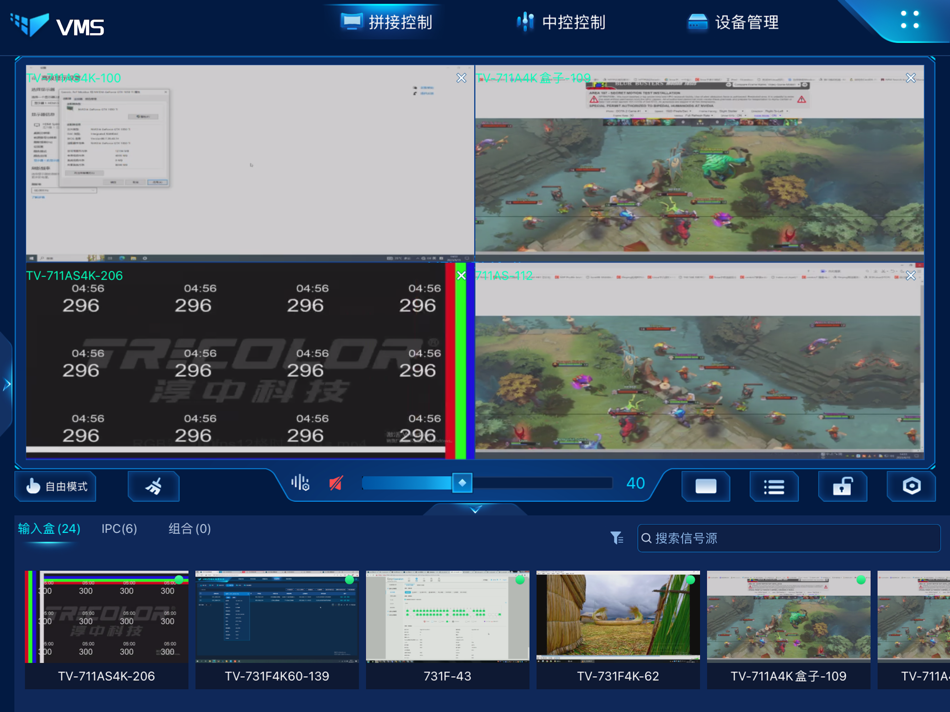Click the VMS logo
The width and height of the screenshot is (950, 712).
(58, 25)
